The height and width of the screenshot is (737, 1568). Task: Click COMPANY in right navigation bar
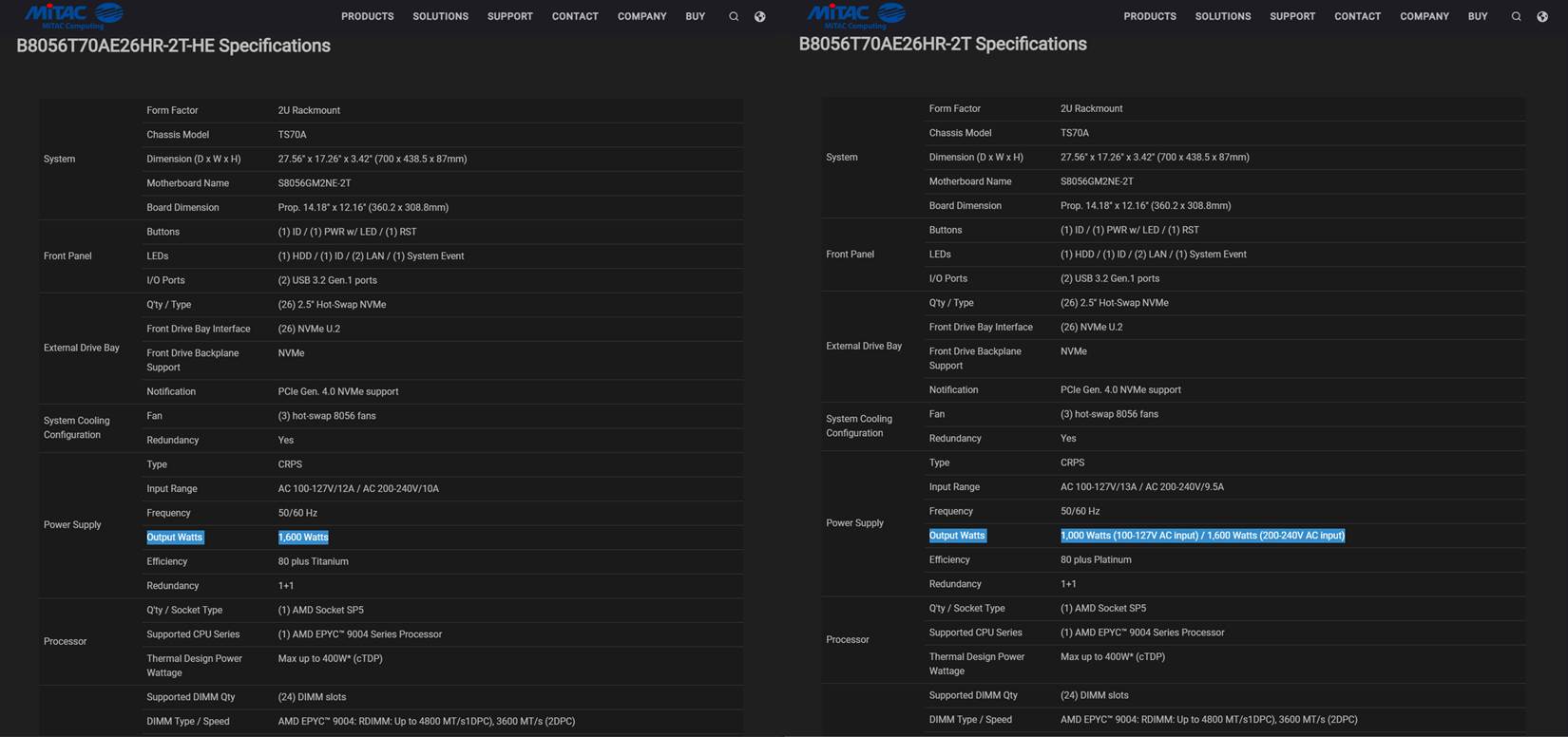tap(1424, 16)
